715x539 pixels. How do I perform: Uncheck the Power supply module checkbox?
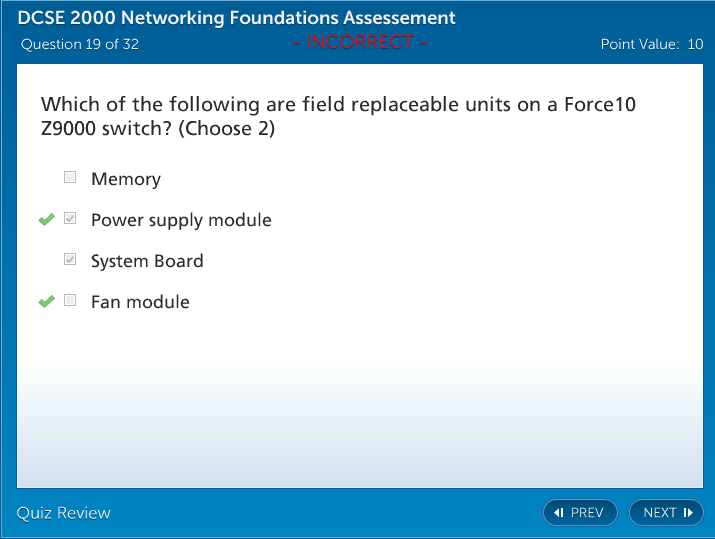point(70,219)
